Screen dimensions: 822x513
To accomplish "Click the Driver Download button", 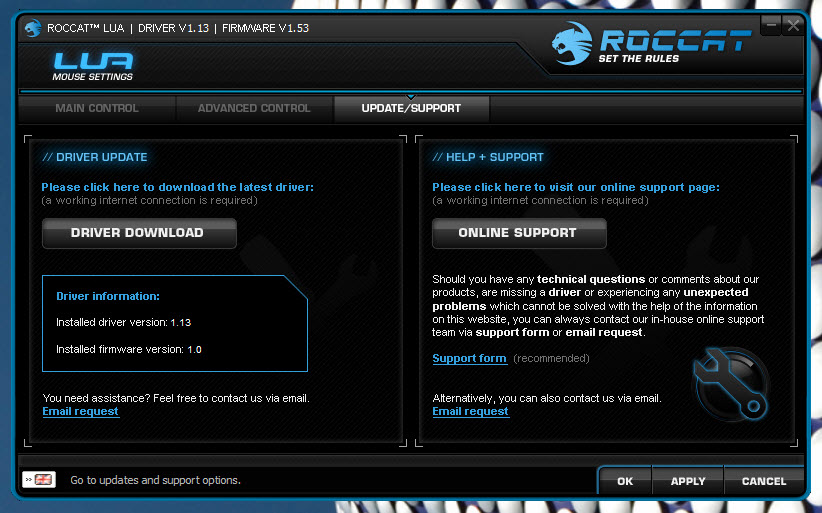I will point(139,233).
